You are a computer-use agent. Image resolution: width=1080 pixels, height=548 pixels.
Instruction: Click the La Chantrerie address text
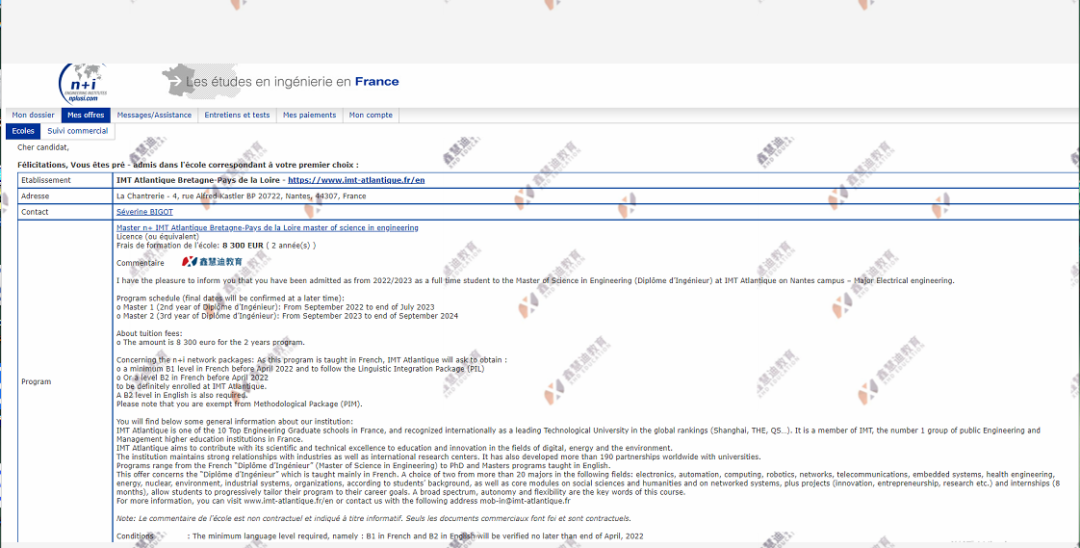(241, 196)
